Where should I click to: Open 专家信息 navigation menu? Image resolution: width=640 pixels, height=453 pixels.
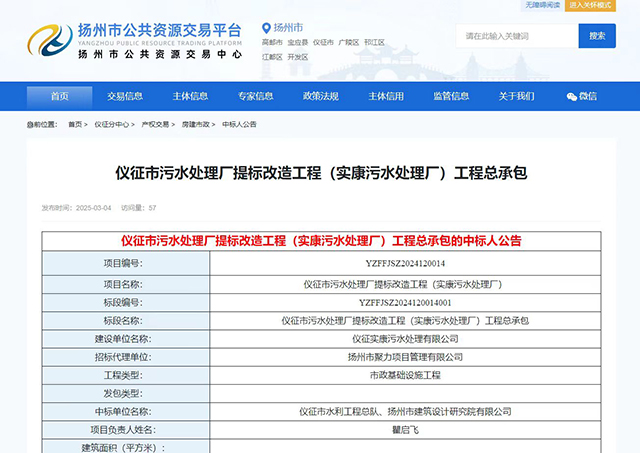pyautogui.click(x=256, y=96)
